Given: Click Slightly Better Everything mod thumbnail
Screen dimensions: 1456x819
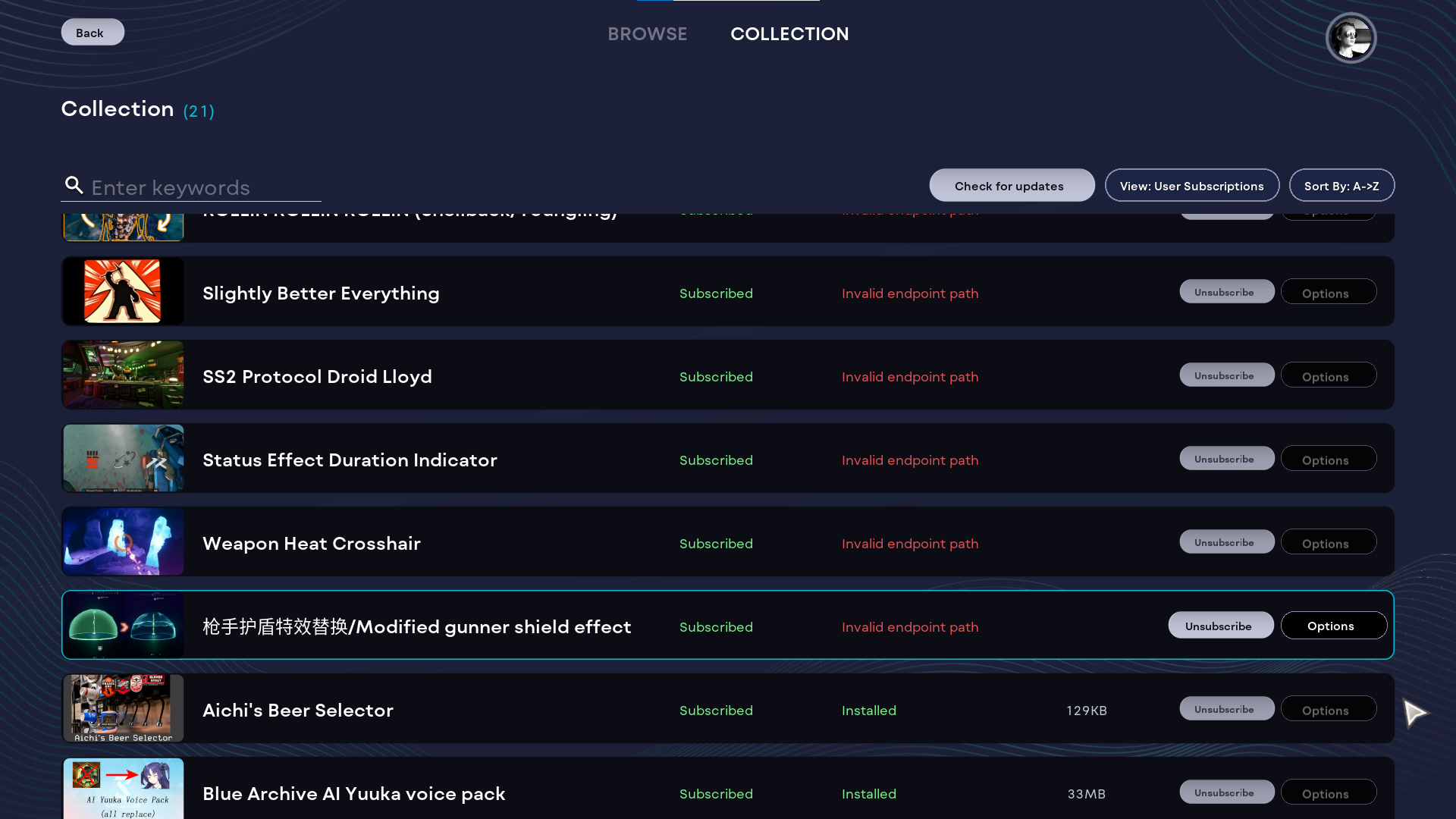Looking at the screenshot, I should 123,292.
